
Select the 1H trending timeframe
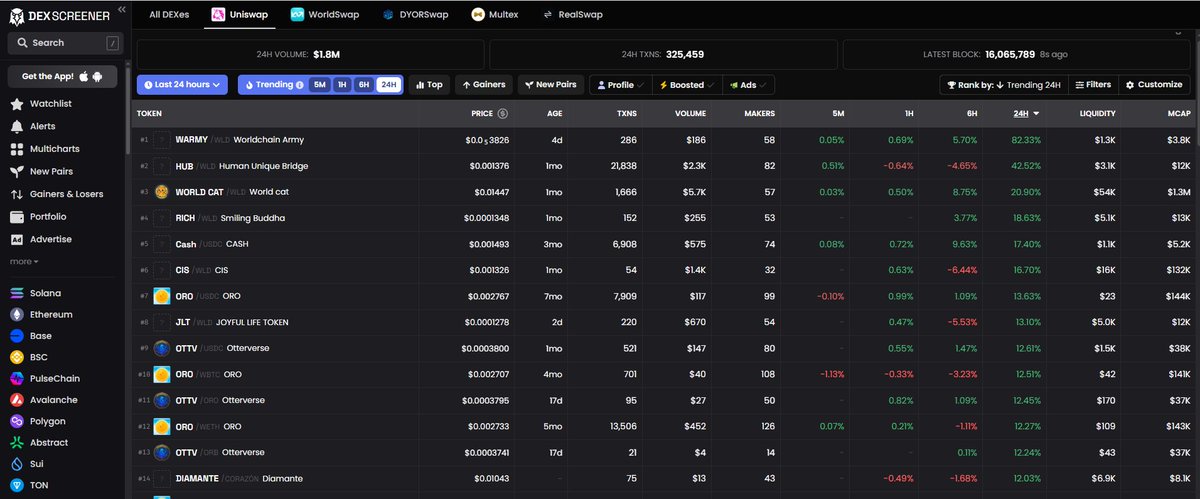click(342, 85)
